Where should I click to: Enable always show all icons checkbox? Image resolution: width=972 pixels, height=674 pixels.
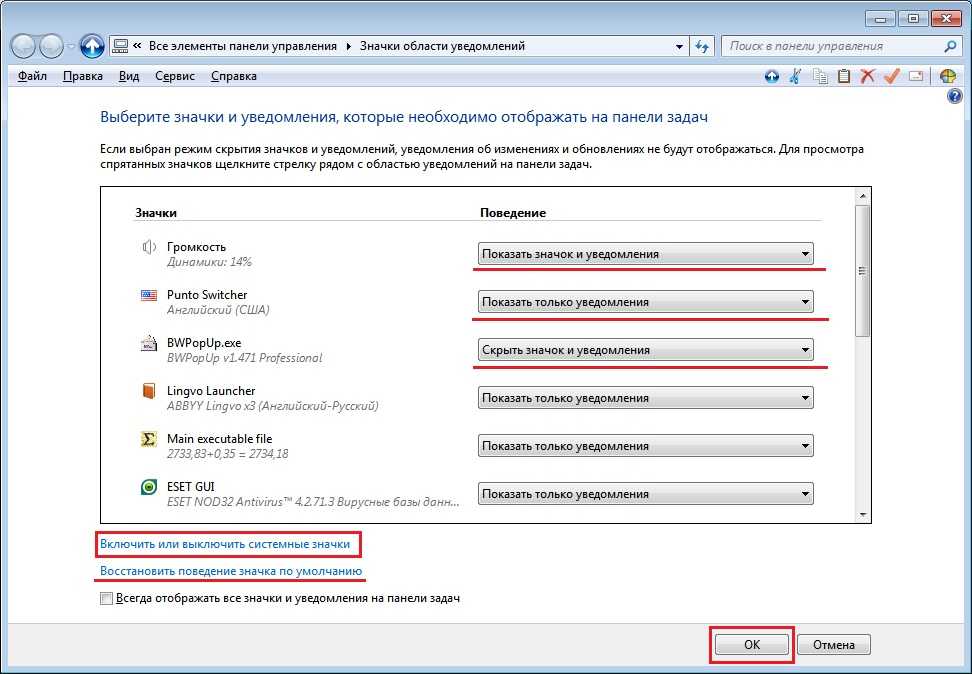107,599
